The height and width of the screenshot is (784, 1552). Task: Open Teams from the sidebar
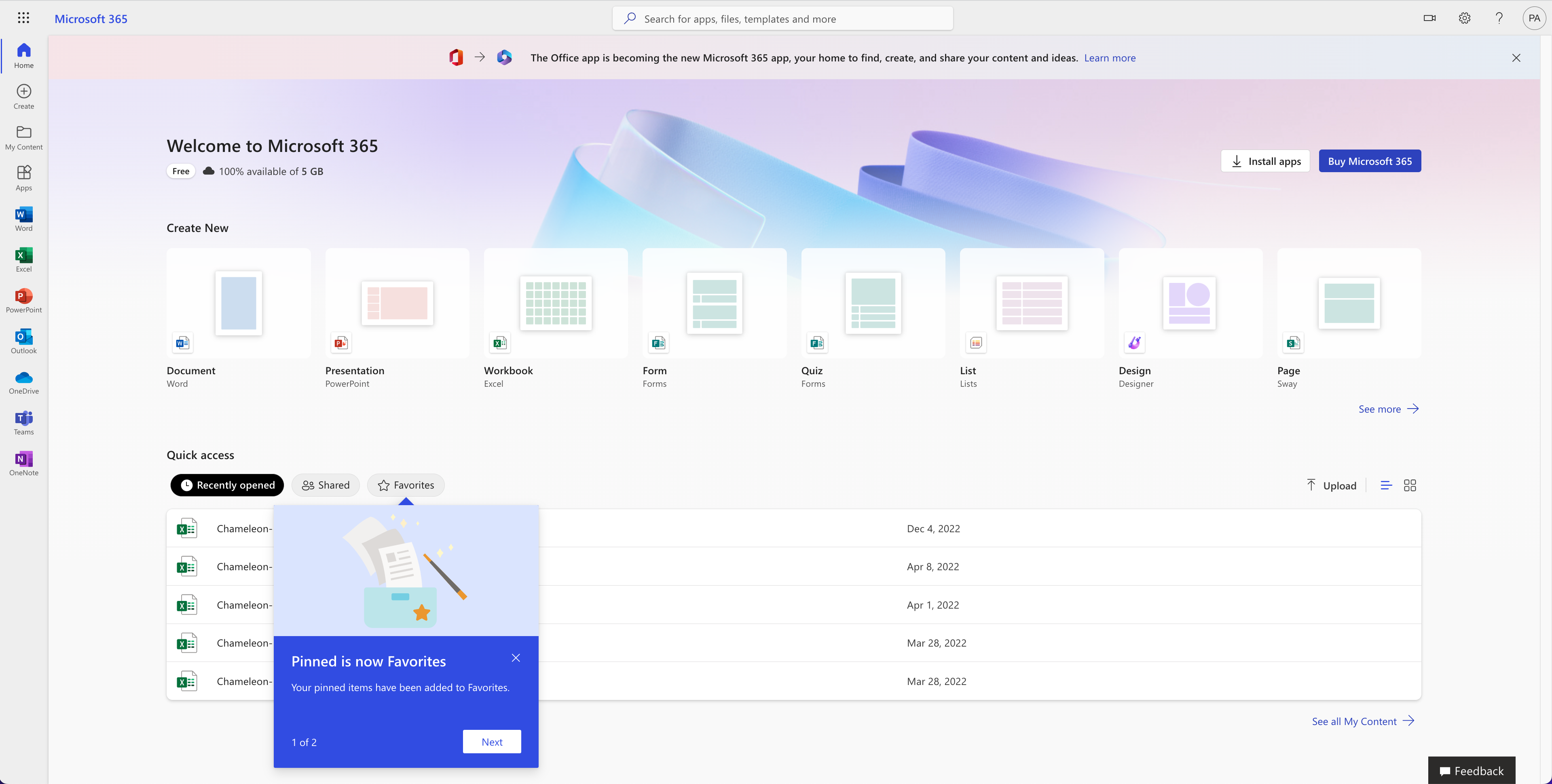23,423
